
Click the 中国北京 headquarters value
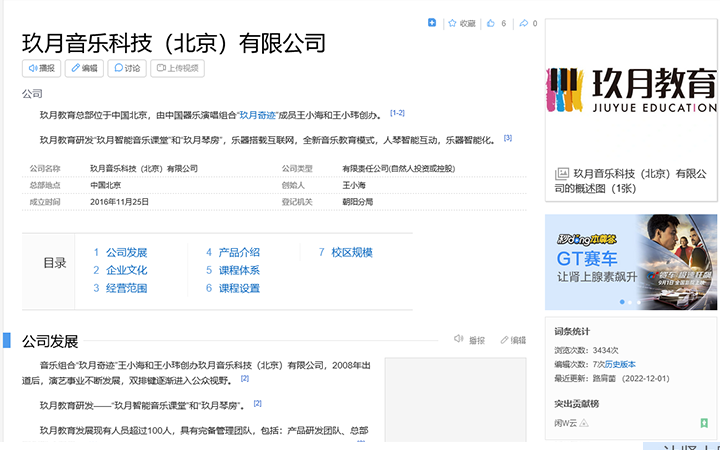[105, 185]
